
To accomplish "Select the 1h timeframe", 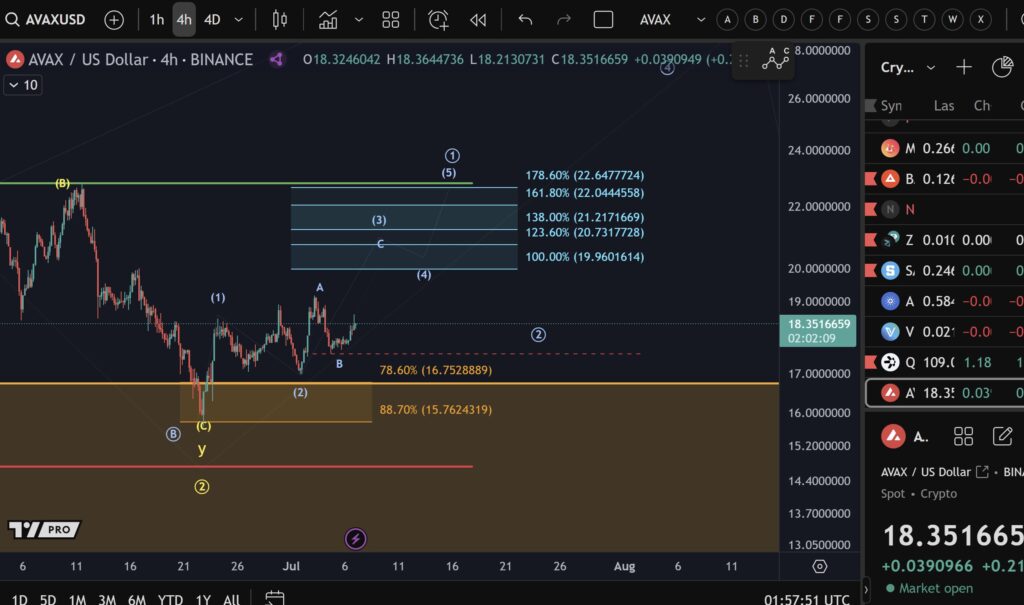I will [157, 20].
